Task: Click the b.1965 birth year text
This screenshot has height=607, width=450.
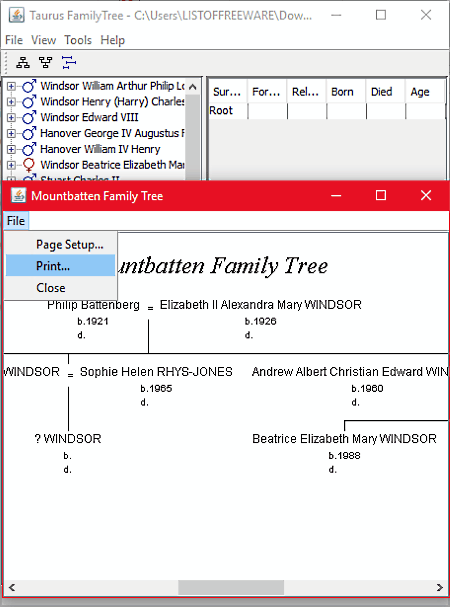Action: pyautogui.click(x=156, y=388)
